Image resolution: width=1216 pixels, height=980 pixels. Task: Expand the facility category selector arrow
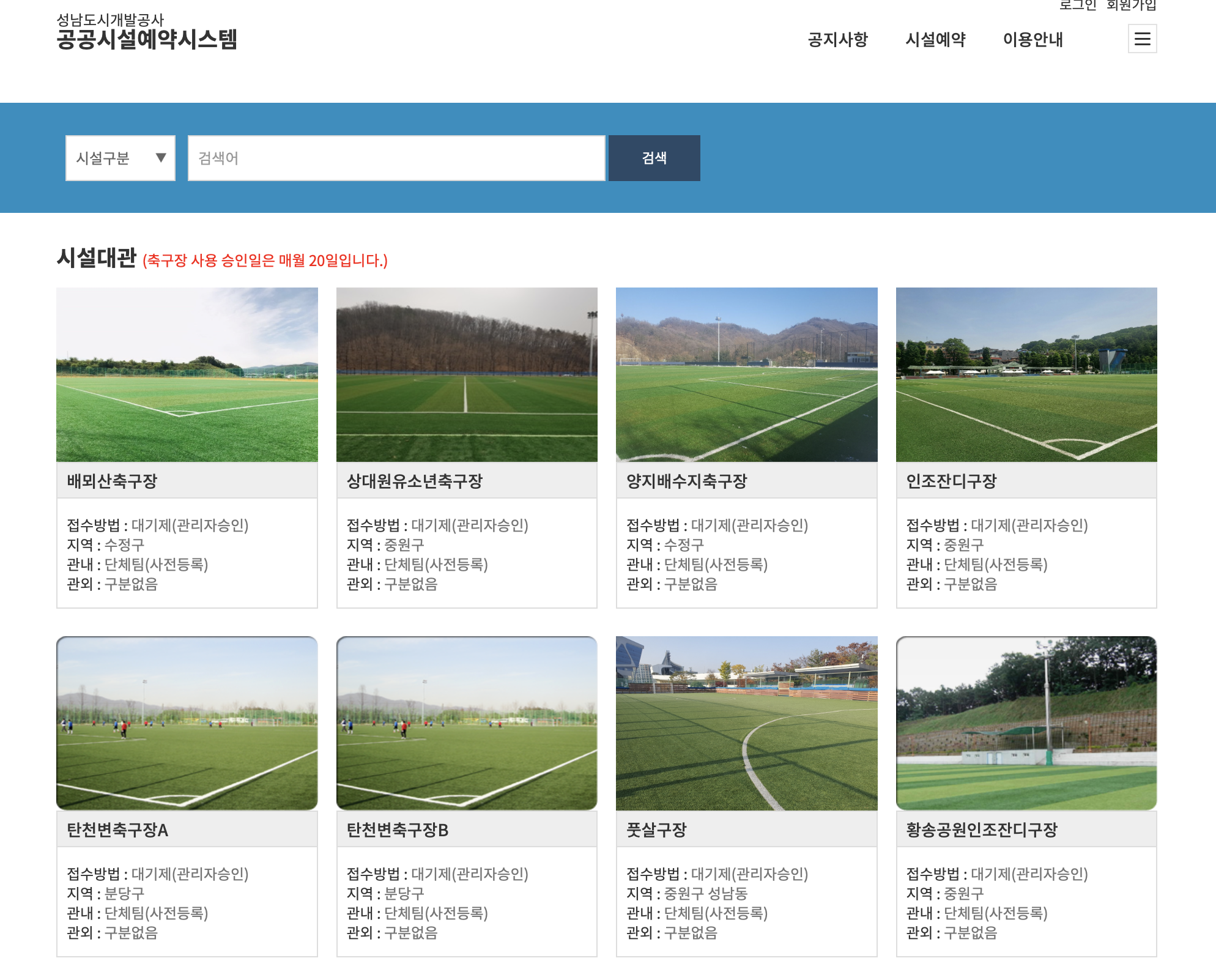tap(161, 158)
